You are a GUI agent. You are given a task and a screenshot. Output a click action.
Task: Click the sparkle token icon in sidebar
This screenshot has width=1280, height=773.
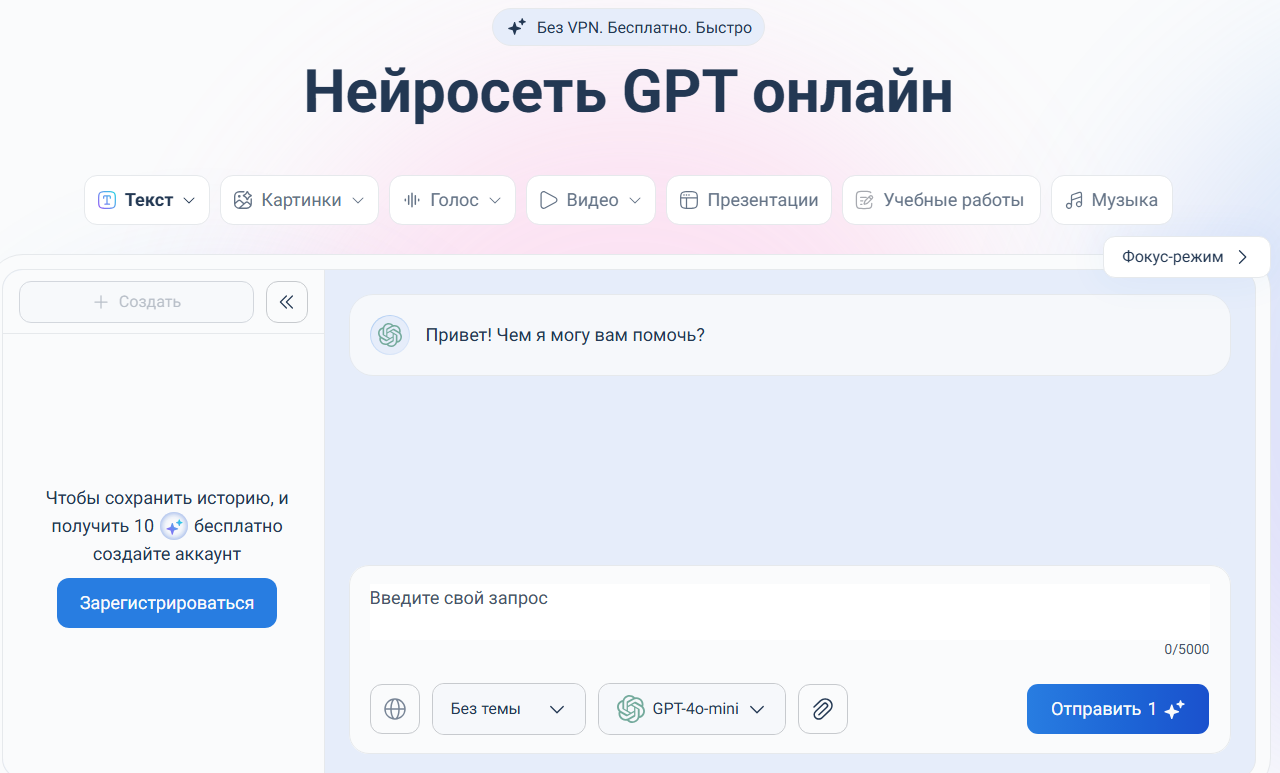coord(174,526)
